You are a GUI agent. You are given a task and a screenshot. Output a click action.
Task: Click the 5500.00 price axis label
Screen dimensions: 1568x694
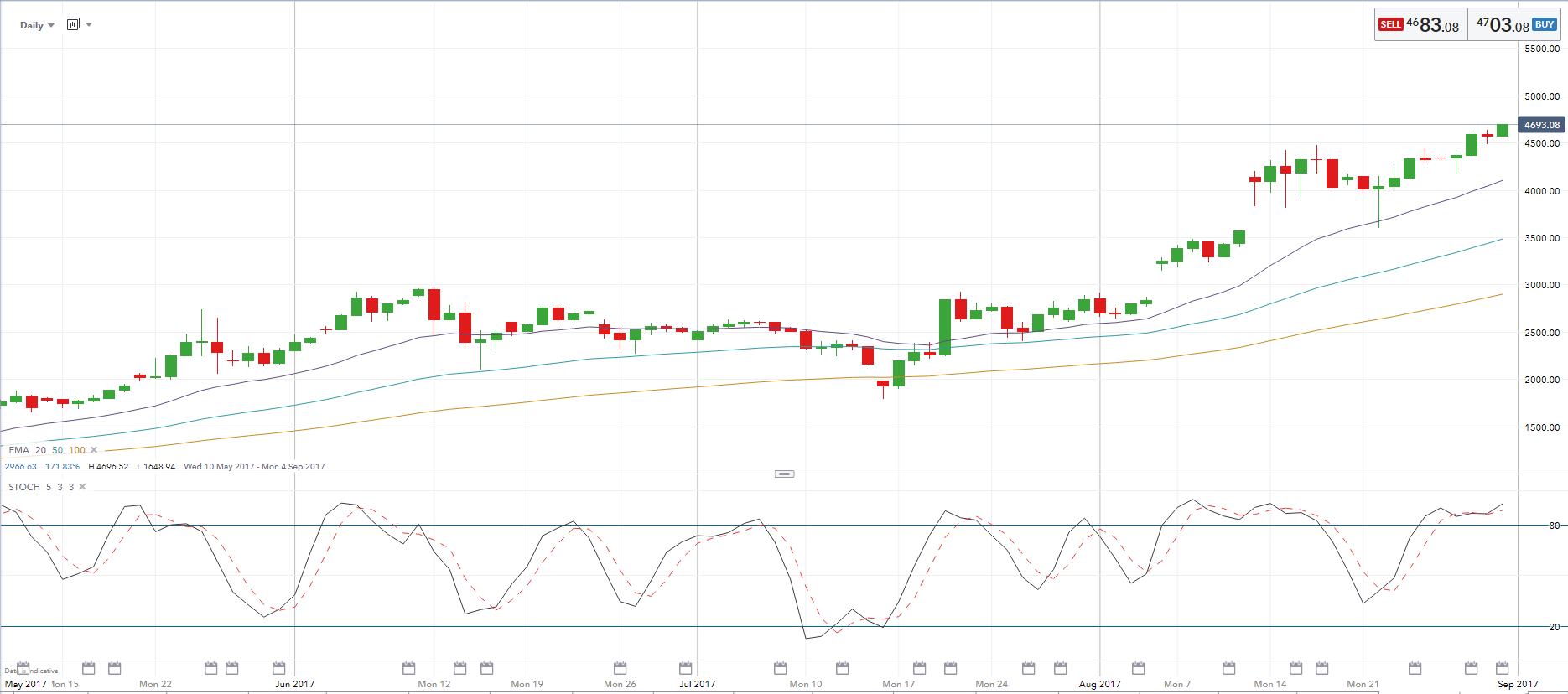1542,49
